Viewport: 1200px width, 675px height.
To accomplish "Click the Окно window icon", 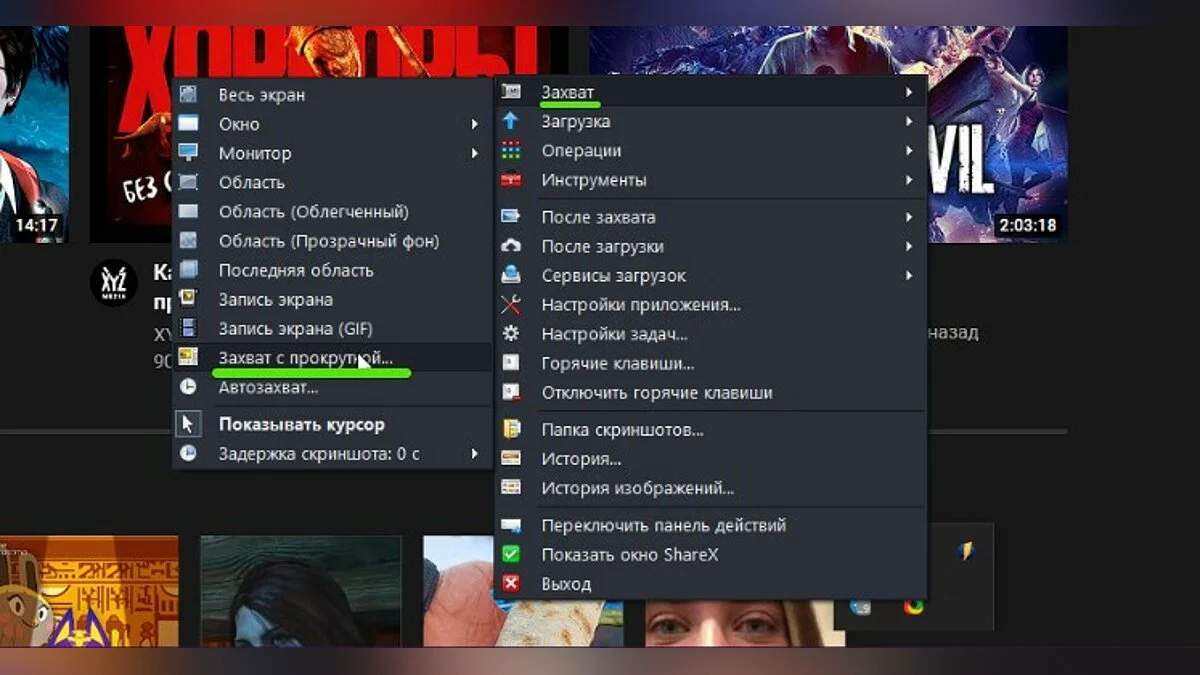I will pyautogui.click(x=188, y=124).
